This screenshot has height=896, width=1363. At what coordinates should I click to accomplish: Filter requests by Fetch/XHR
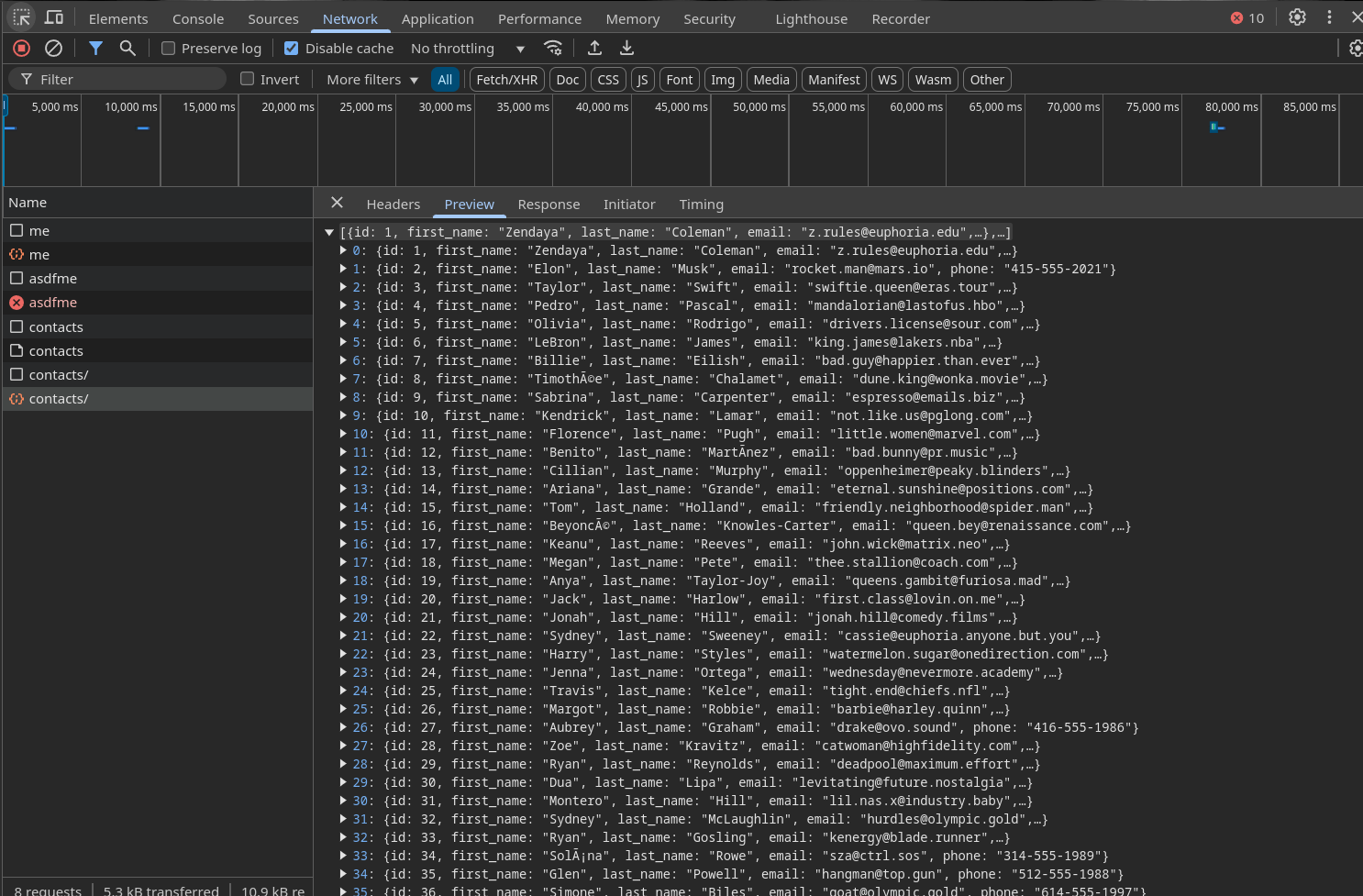click(506, 80)
